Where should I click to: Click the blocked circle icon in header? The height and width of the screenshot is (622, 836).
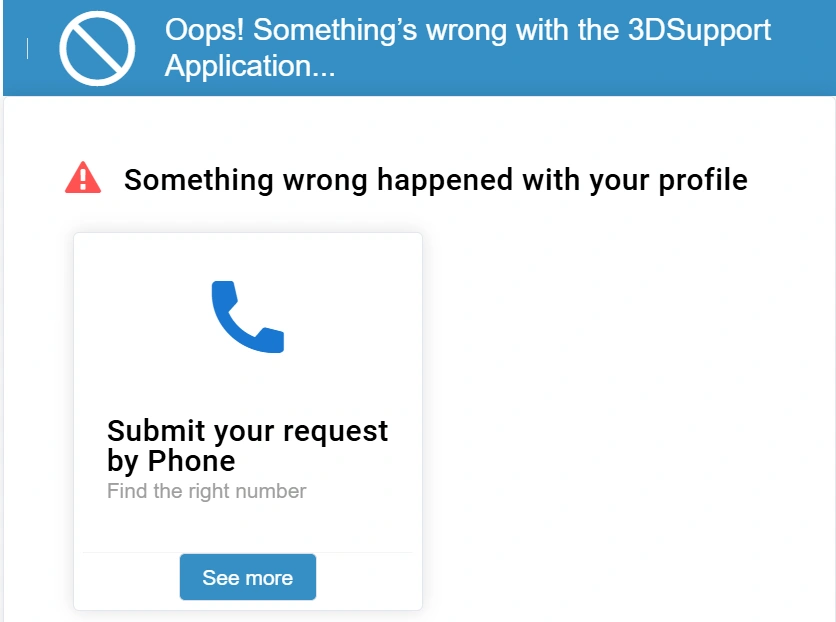97,48
